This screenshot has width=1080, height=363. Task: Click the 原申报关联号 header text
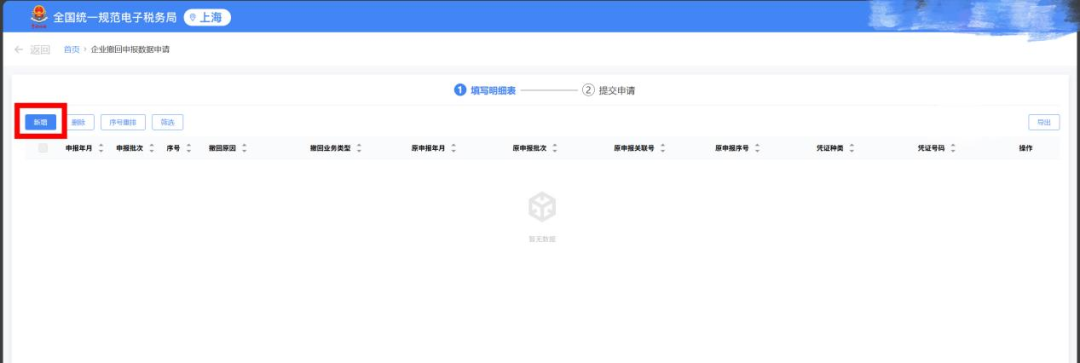634,148
